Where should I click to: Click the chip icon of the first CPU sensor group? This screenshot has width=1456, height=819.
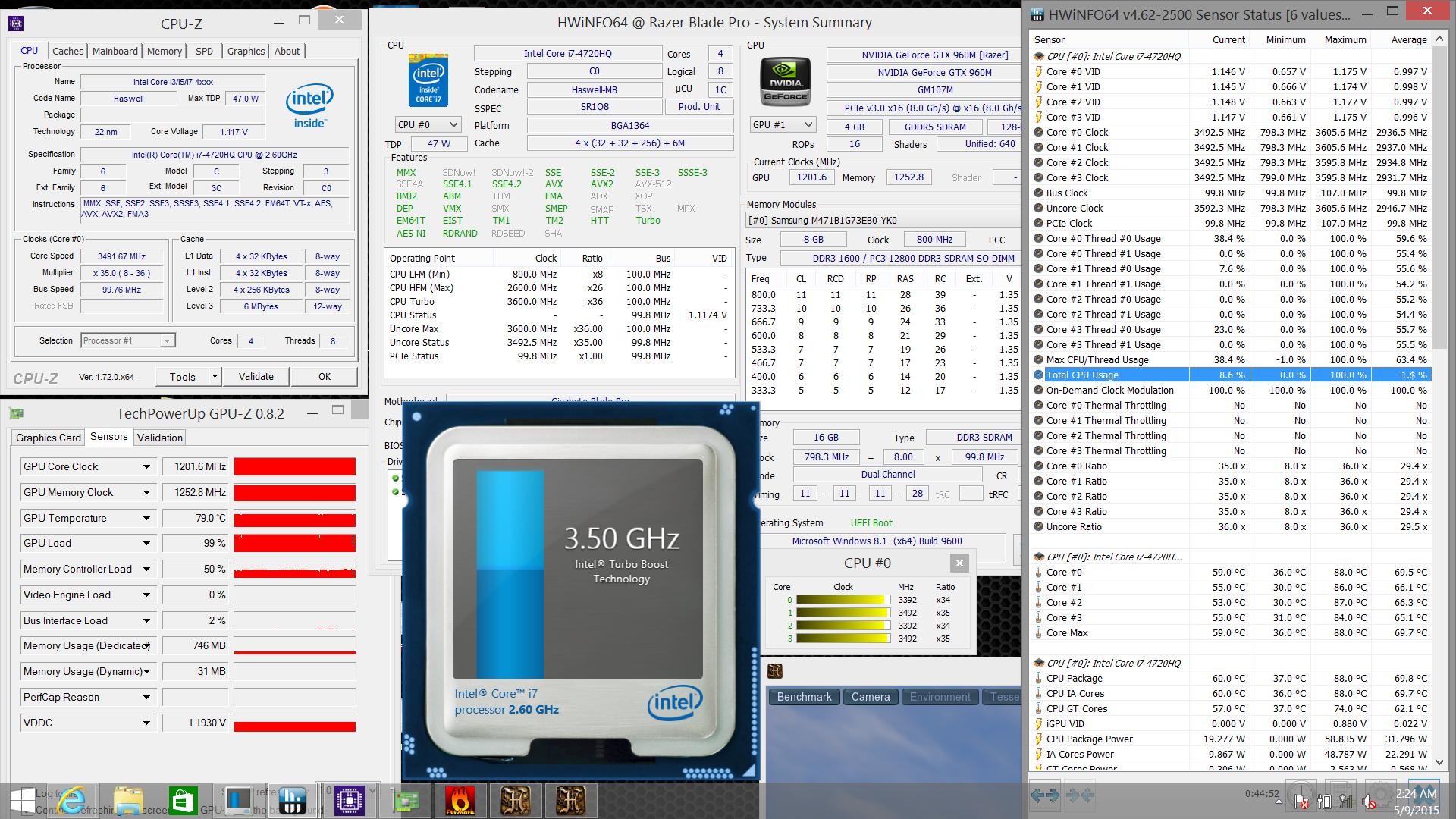point(1039,56)
